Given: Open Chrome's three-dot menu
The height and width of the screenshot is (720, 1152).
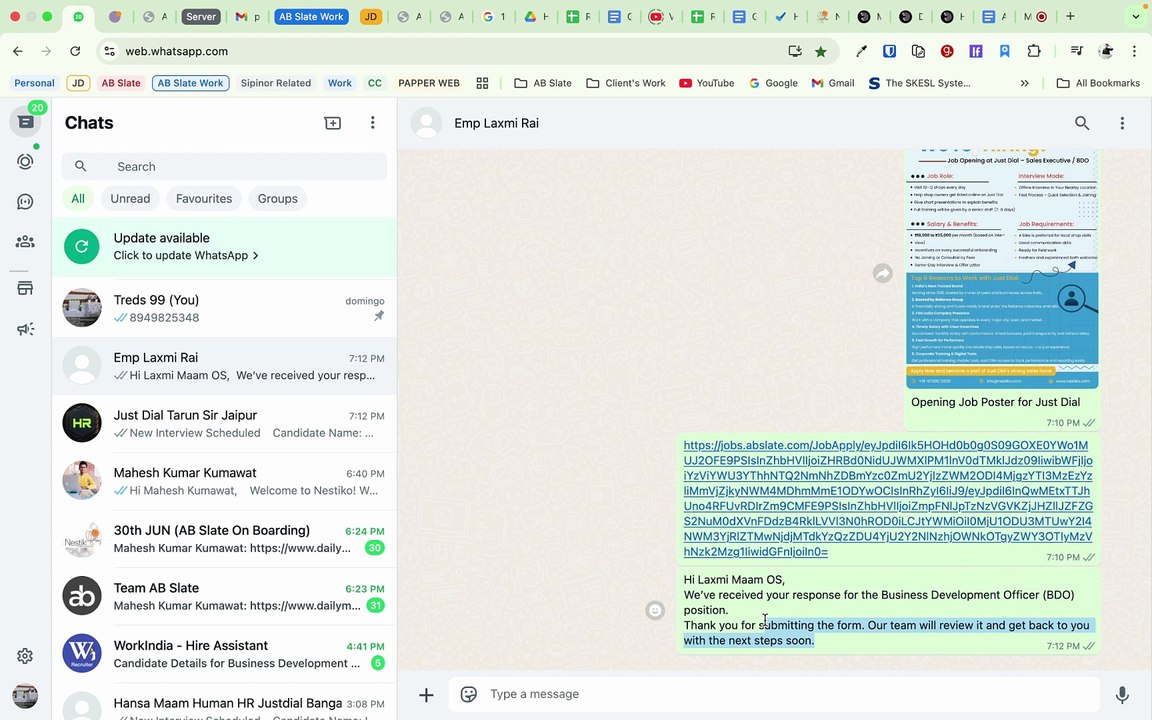Looking at the screenshot, I should (x=1134, y=51).
